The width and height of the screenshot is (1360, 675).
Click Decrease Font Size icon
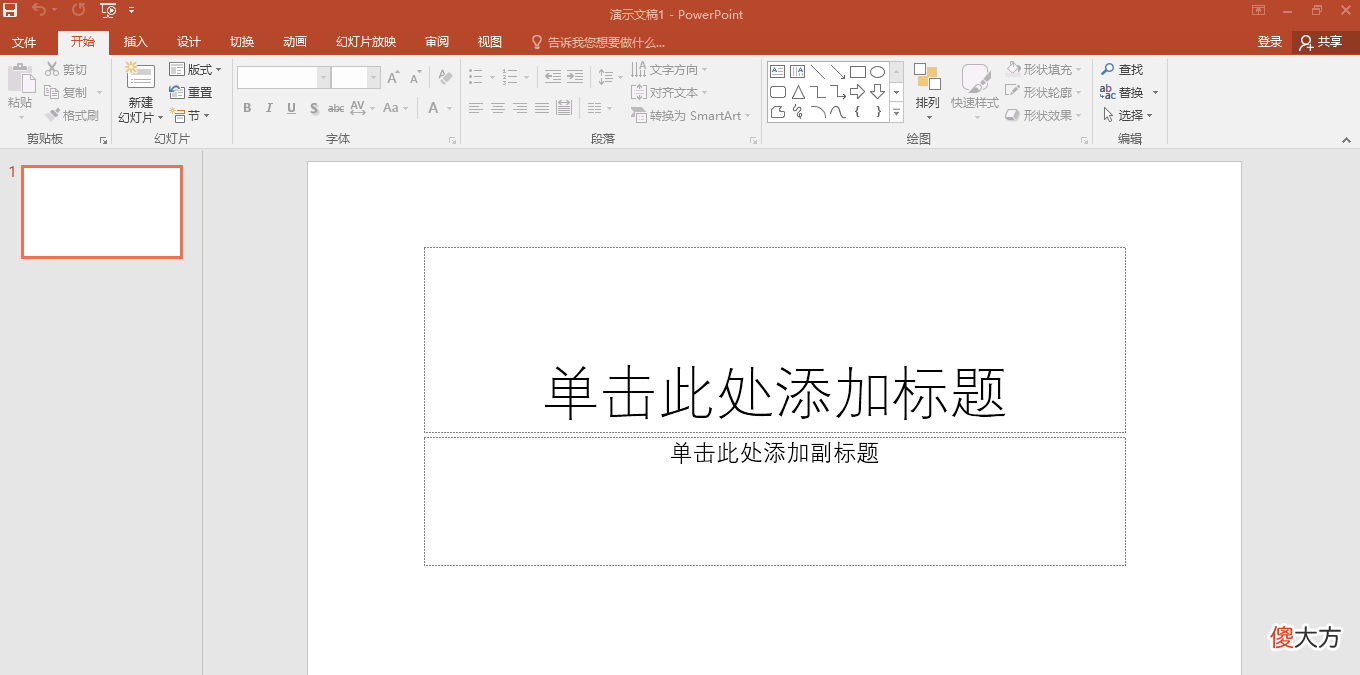pyautogui.click(x=415, y=77)
